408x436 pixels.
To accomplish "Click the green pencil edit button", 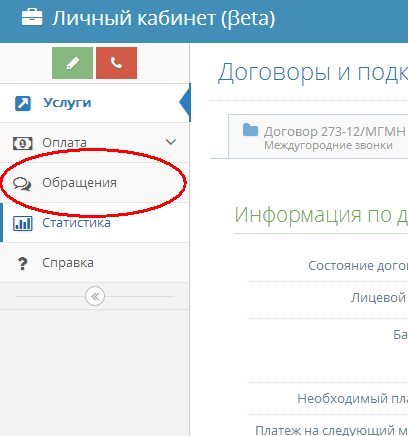I will pyautogui.click(x=72, y=63).
